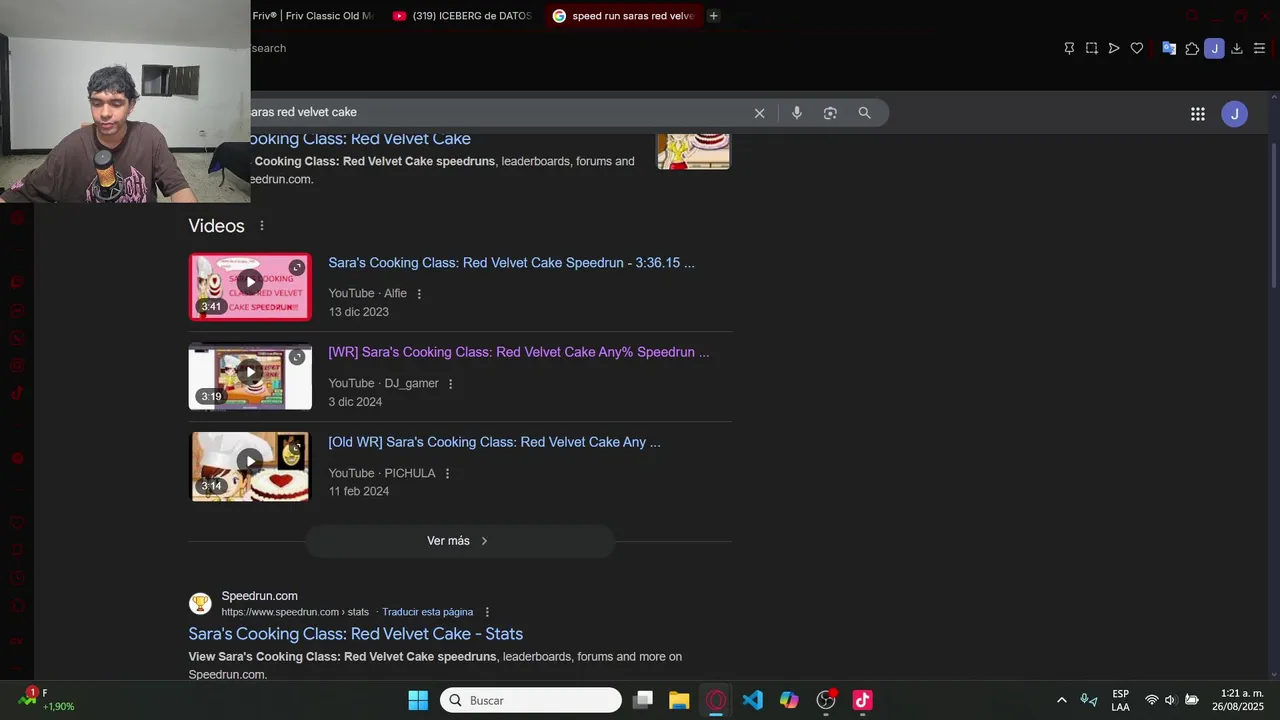Open TikTok in the Opera sidebar

tap(17, 393)
